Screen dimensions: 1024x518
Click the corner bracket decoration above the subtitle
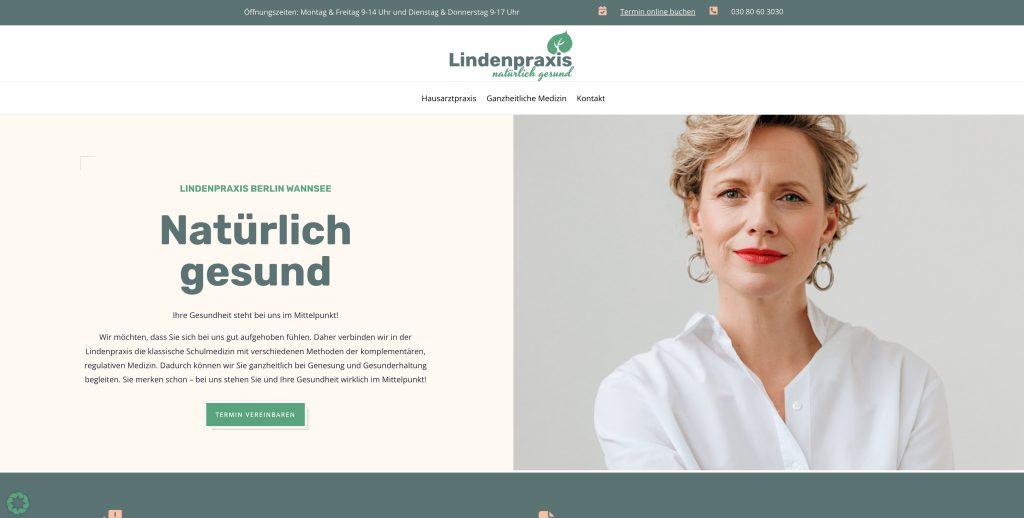coord(88,163)
